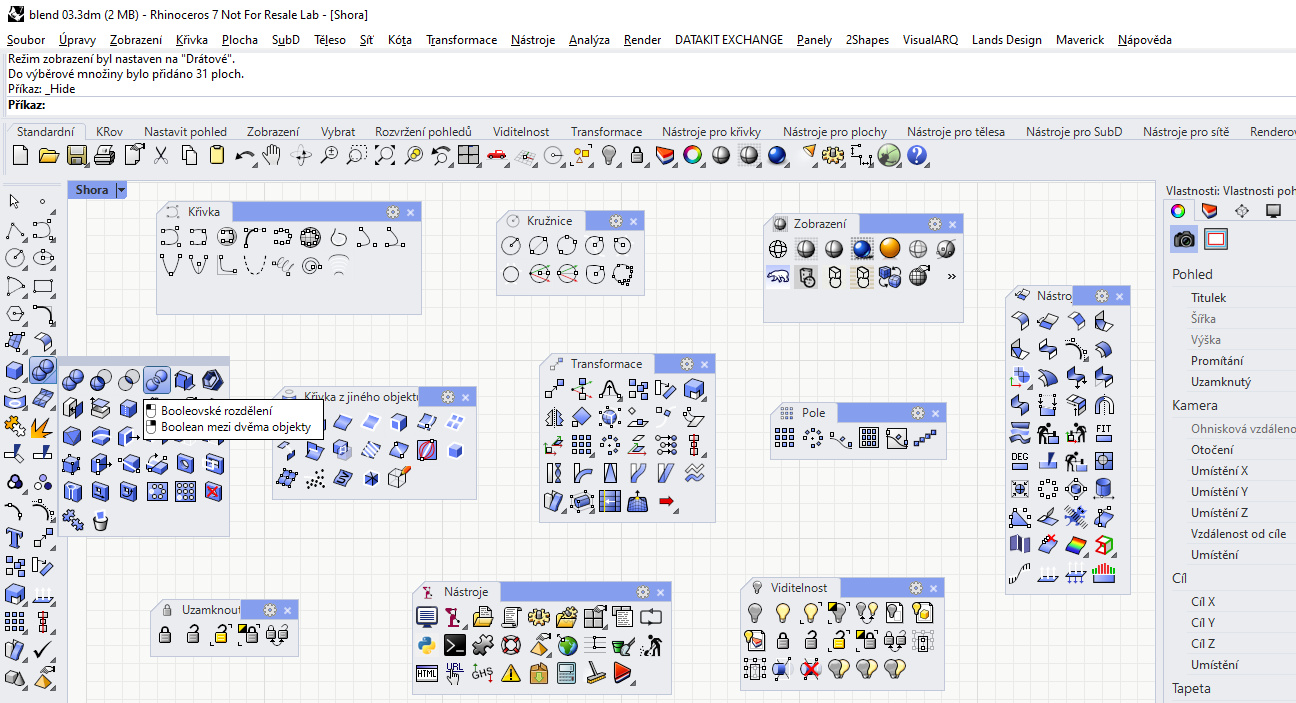Screen dimensions: 1296x703
Task: Undo the last action with the curved arrow
Action: click(x=244, y=155)
